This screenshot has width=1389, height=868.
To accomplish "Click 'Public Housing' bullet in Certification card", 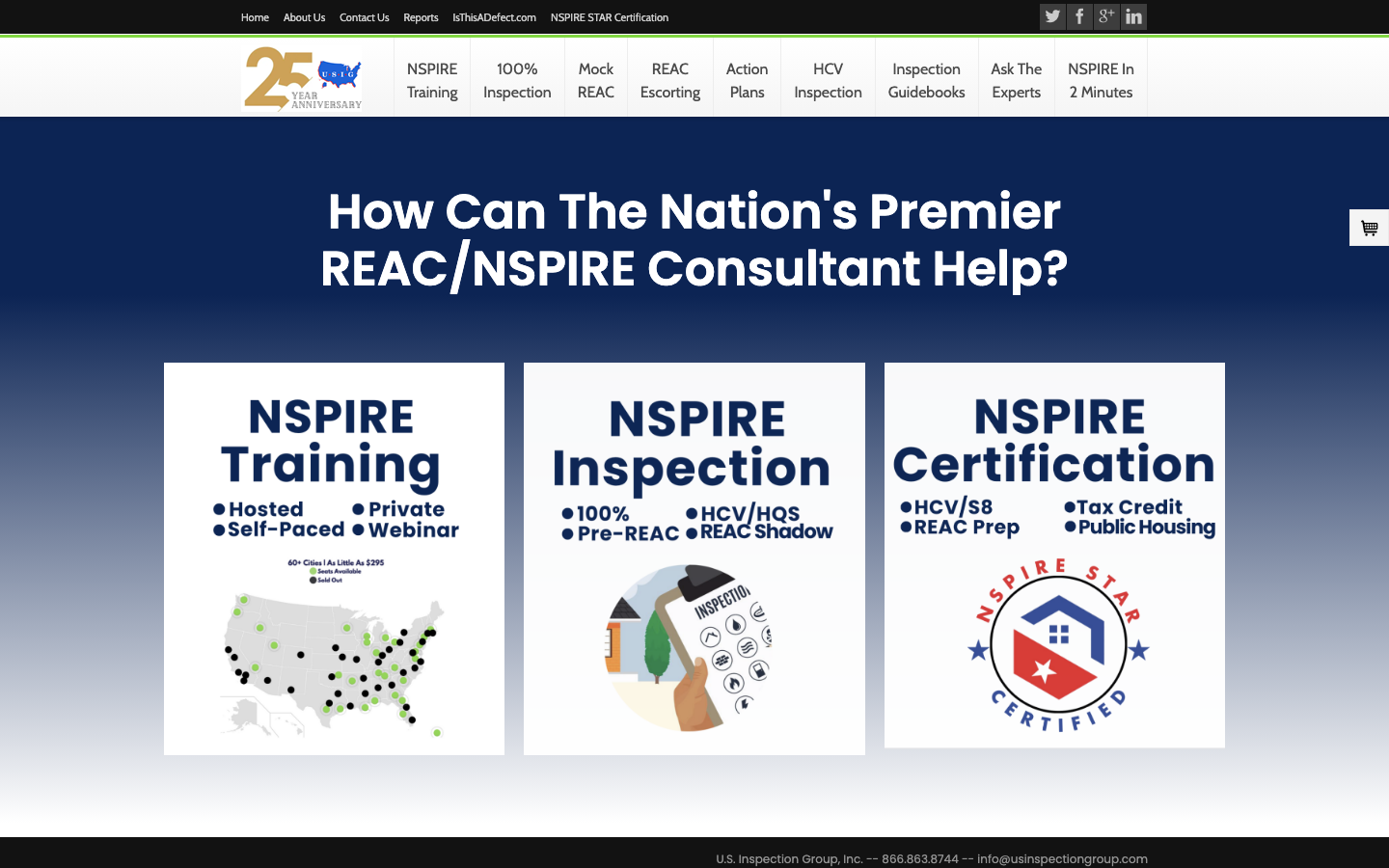I will click(1140, 527).
